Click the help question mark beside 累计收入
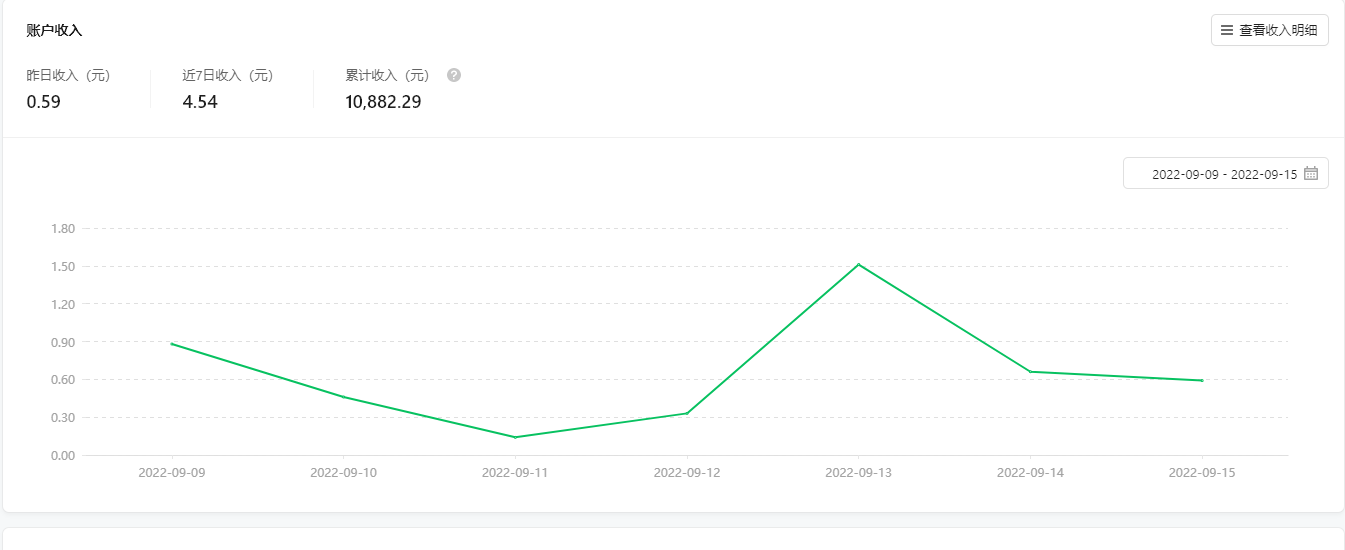 (454, 75)
